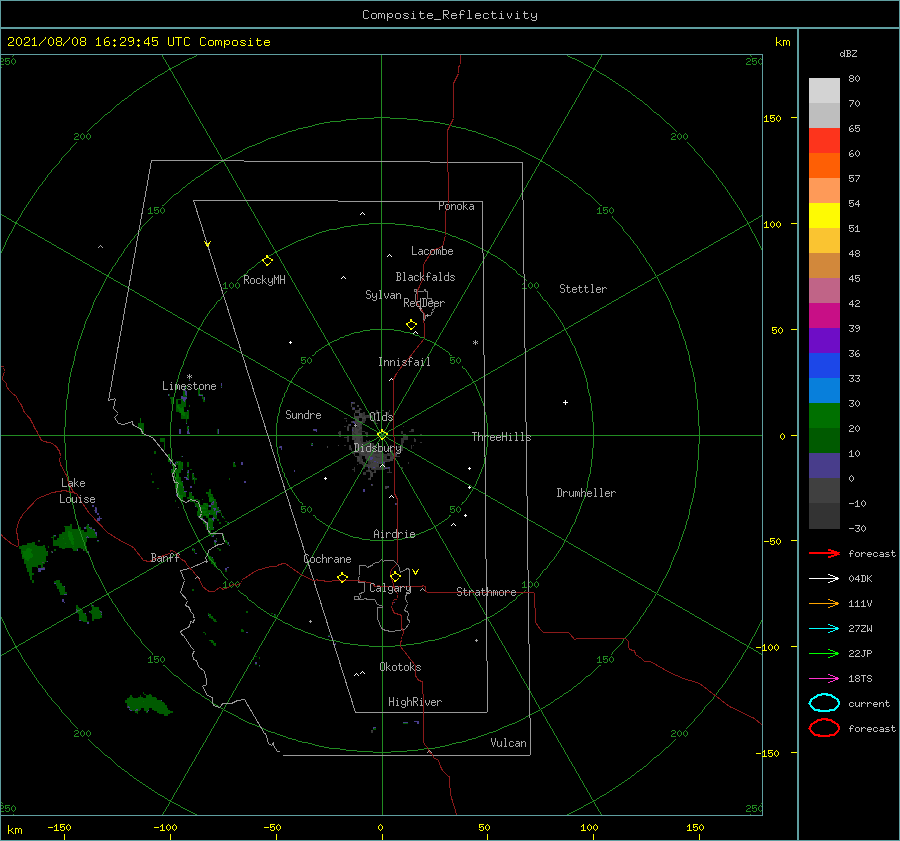Click the RockyMH label
Viewport: 900px width, 841px height.
click(x=264, y=280)
